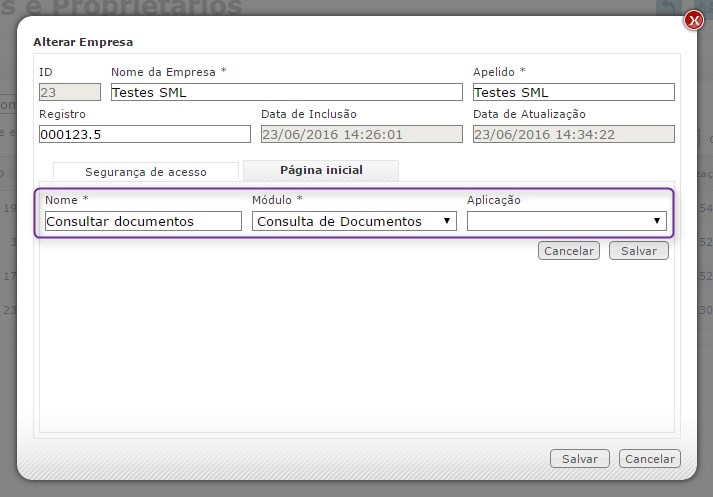Switch to the Segurança de acesso tab
Screen dimensions: 713x497
[146, 172]
